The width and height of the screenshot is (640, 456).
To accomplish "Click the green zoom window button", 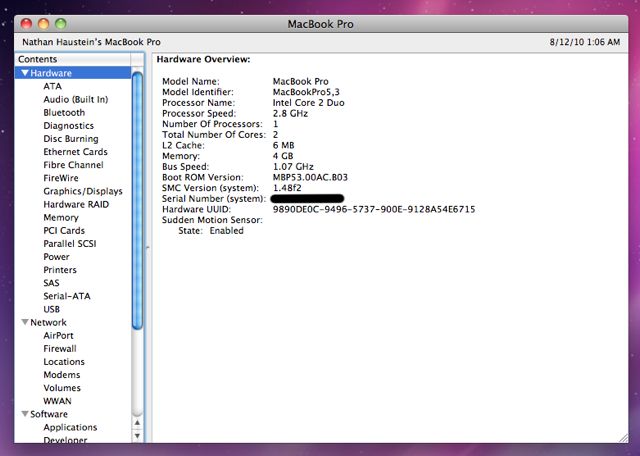I will 61,24.
